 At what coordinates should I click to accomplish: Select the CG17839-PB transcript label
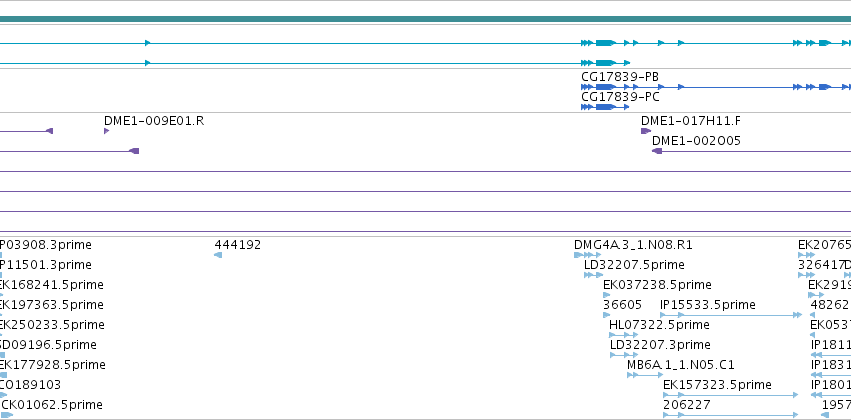pyautogui.click(x=620, y=77)
